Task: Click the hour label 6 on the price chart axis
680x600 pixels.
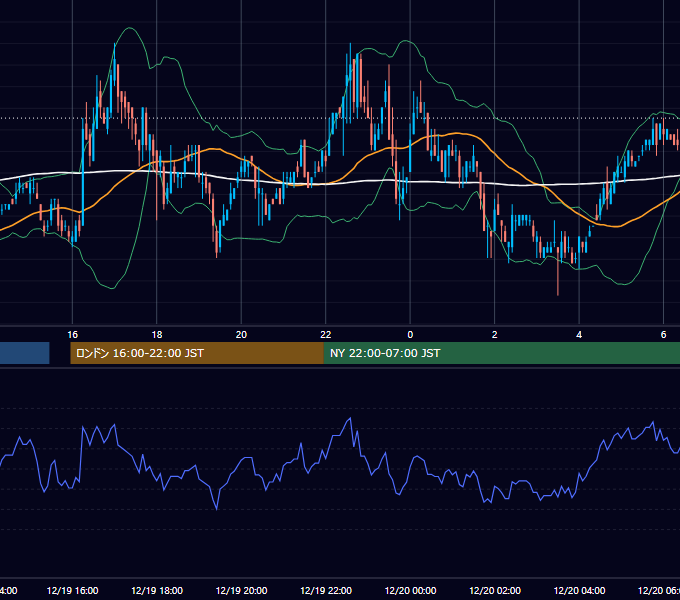Action: click(664, 334)
